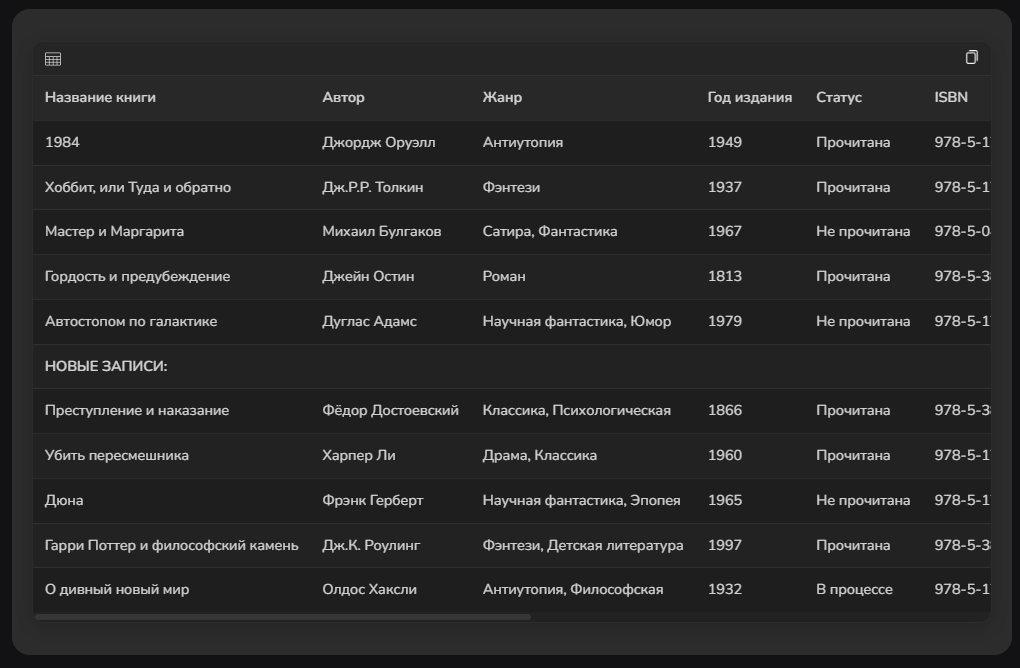Click the author cell 'Дж.Р.Р. Толкин'
The height and width of the screenshot is (668, 1020).
373,187
